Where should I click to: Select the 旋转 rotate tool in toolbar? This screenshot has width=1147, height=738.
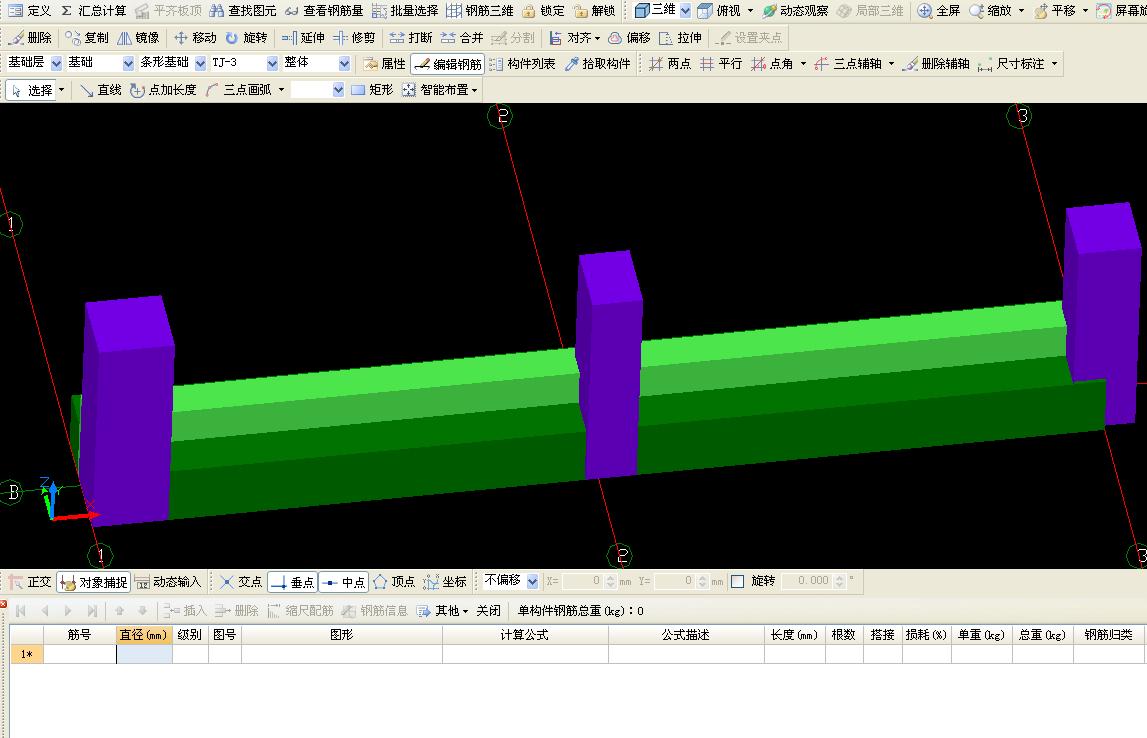(x=246, y=38)
